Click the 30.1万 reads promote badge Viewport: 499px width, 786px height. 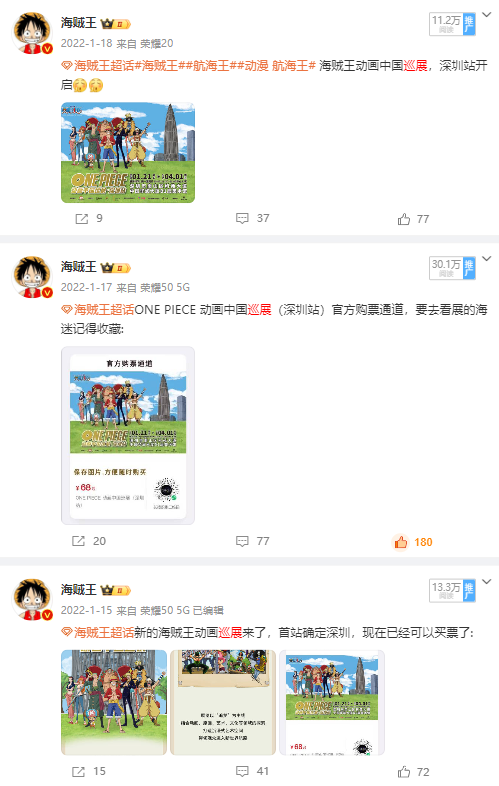point(452,268)
